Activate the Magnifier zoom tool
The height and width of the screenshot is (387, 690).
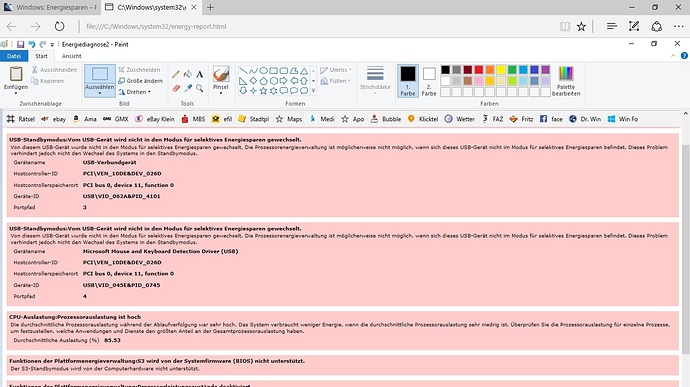pos(200,88)
